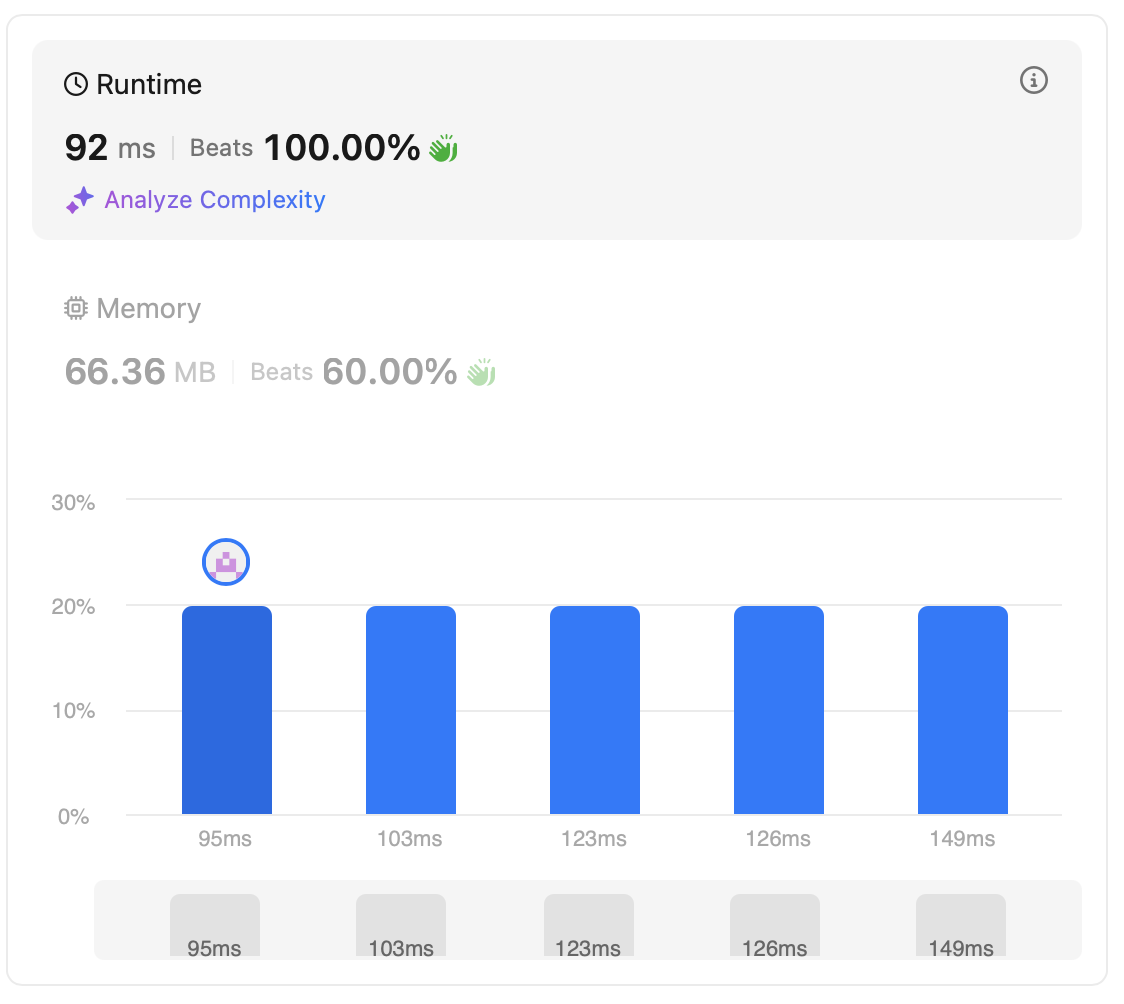The image size is (1124, 1004).
Task: Click the clapping hands next to 60.00%
Action: 481,373
